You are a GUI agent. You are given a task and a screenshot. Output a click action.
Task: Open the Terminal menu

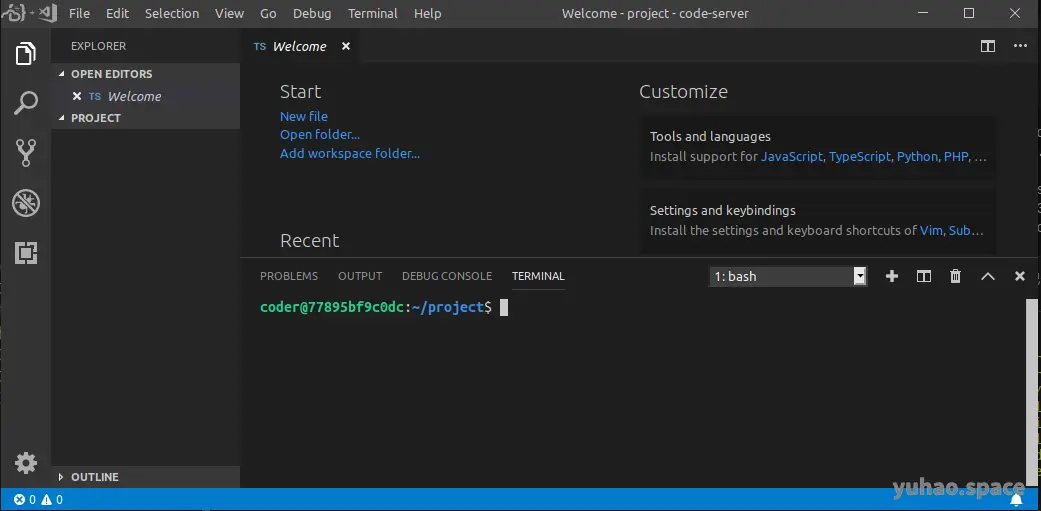pos(373,14)
